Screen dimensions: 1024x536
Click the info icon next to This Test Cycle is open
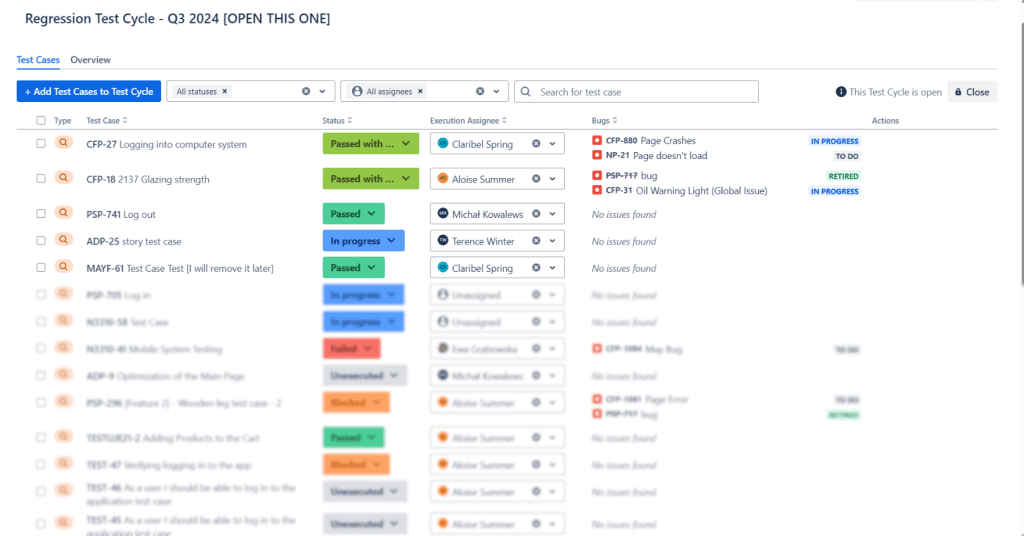(841, 92)
